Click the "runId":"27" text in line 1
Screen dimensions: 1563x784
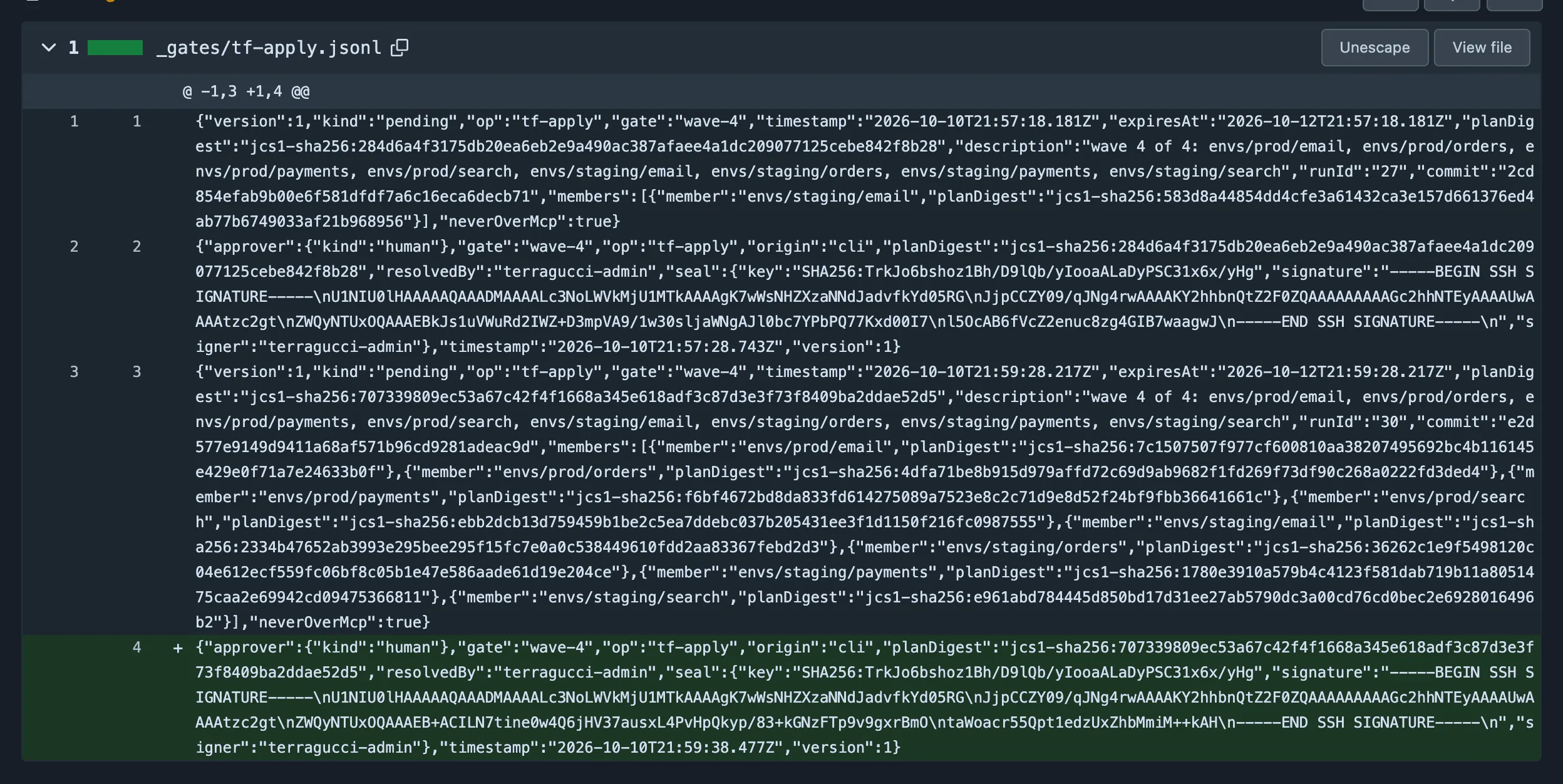[1354, 172]
